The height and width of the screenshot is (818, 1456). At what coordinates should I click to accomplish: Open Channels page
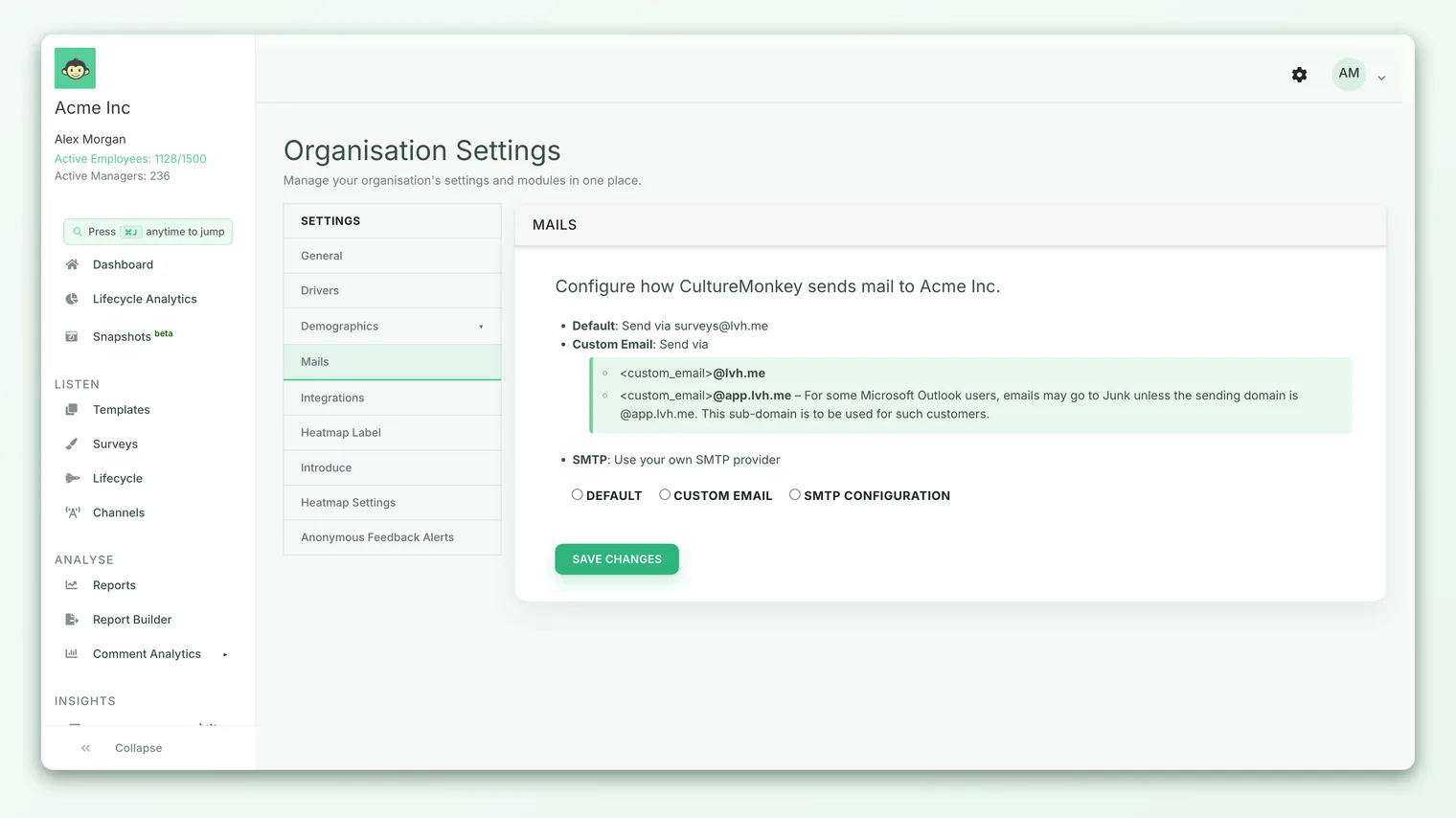click(x=119, y=513)
